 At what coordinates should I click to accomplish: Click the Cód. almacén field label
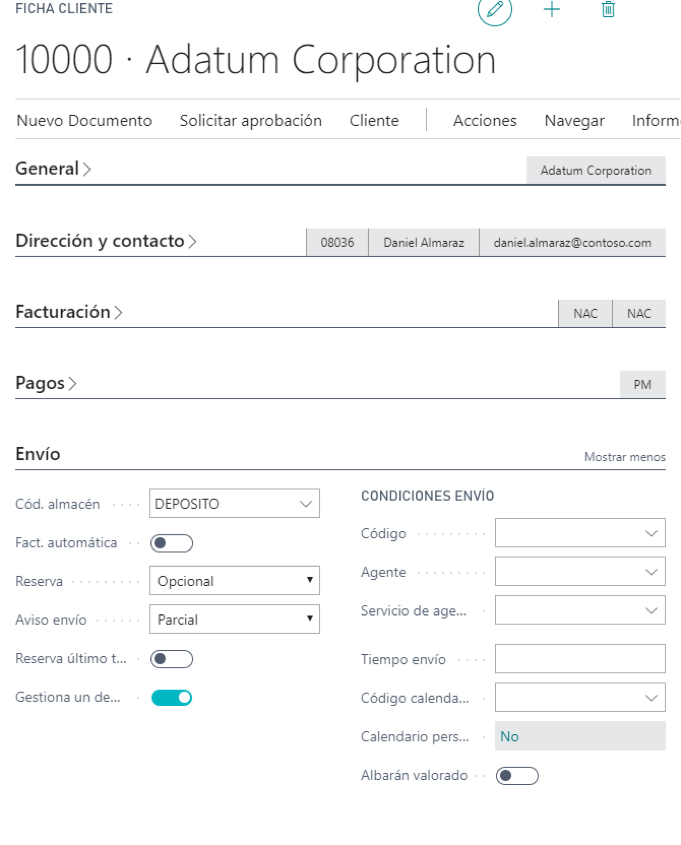[x=58, y=504]
